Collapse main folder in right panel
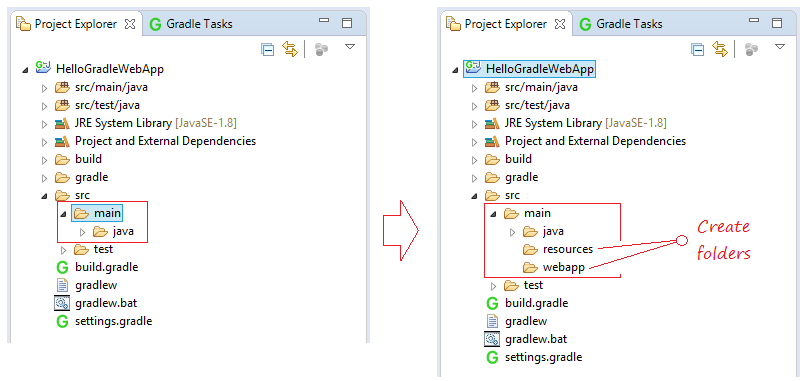This screenshot has height=381, width=808. click(x=494, y=214)
